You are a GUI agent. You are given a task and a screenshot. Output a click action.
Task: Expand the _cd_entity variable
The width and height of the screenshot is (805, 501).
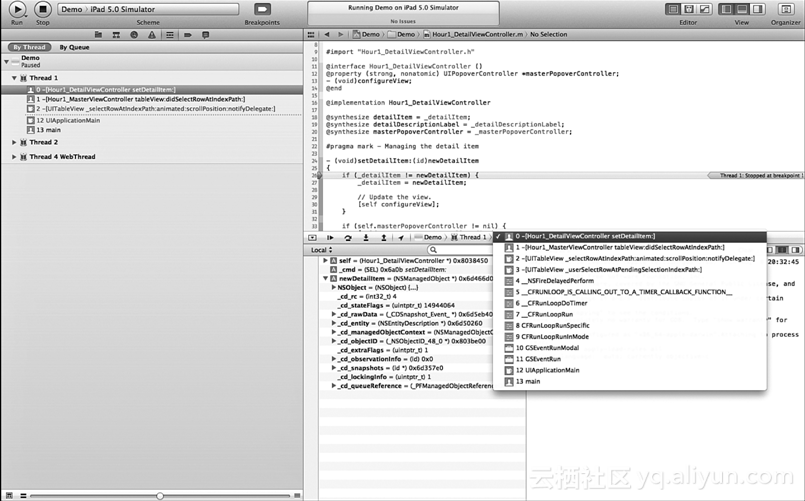click(x=334, y=323)
